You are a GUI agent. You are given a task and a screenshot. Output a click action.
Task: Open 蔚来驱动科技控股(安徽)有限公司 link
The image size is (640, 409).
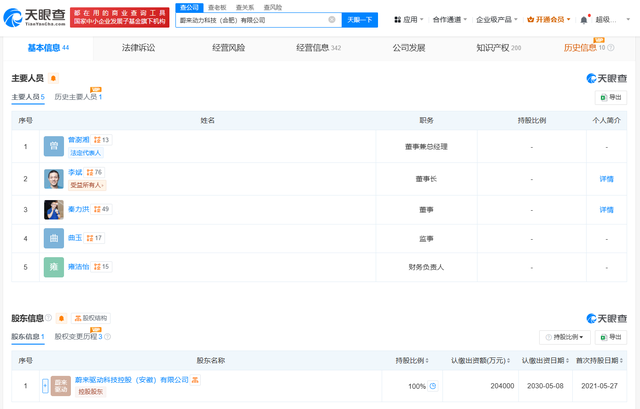pyautogui.click(x=131, y=380)
